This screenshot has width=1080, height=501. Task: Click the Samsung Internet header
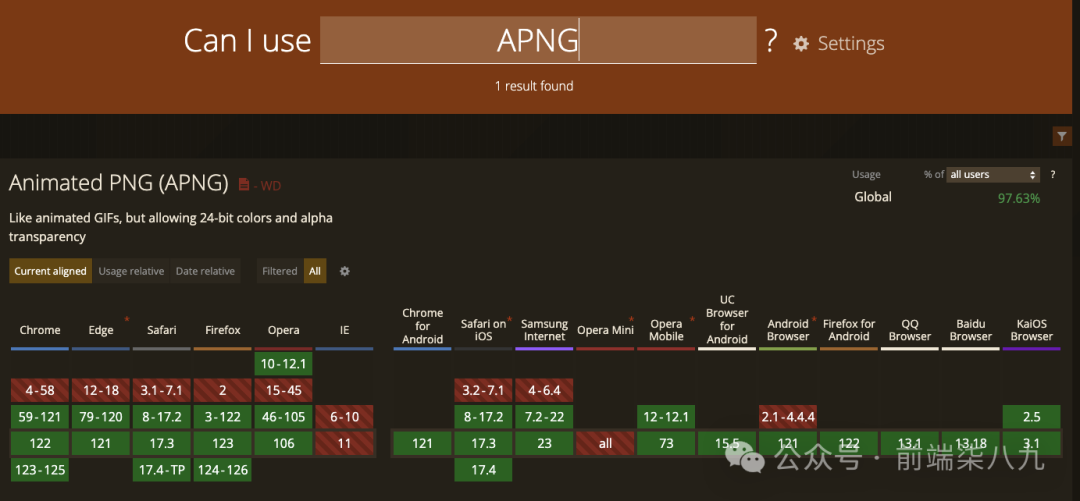tap(544, 330)
